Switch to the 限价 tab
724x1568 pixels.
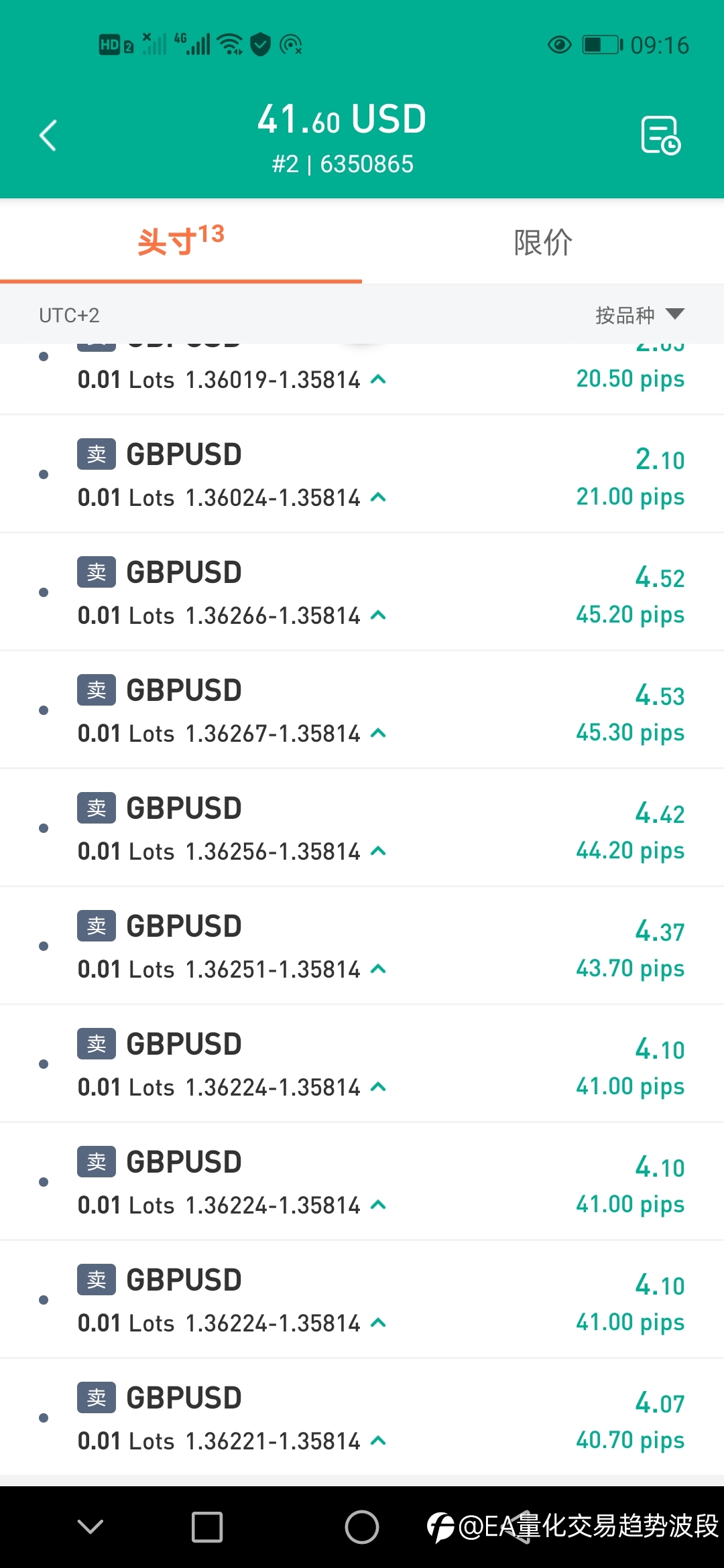tap(543, 242)
